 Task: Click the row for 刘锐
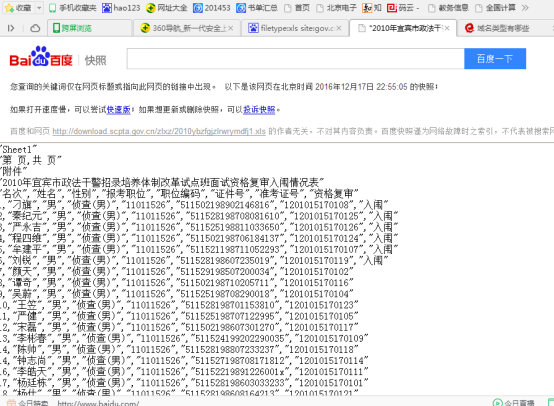194,260
